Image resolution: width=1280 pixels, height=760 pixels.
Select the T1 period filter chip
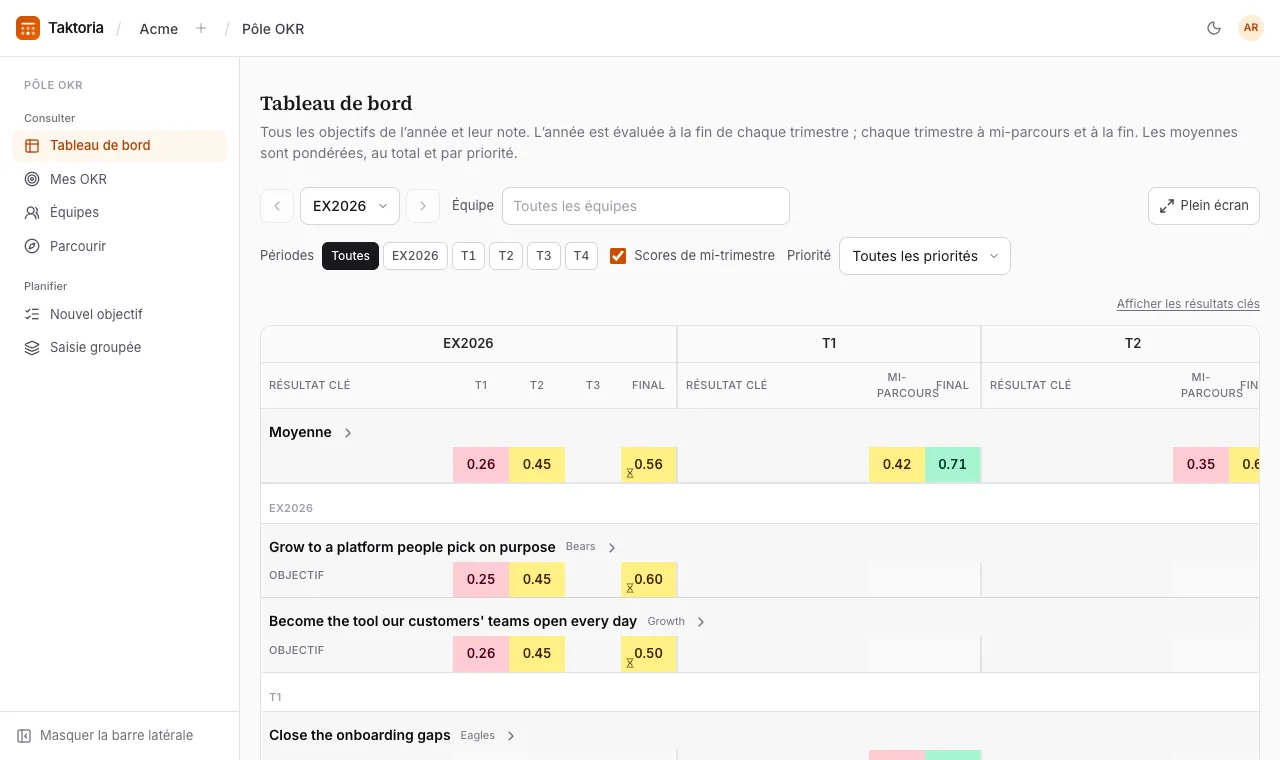coord(468,256)
